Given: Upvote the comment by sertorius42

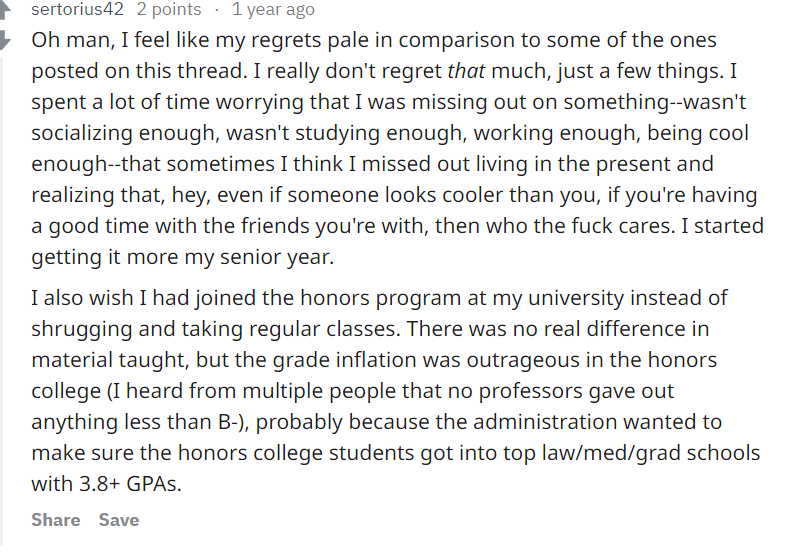Looking at the screenshot, I should pyautogui.click(x=6, y=9).
